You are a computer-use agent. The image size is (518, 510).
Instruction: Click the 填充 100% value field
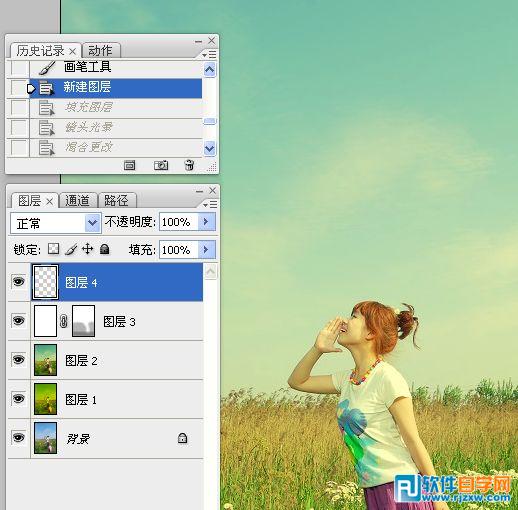pyautogui.click(x=179, y=250)
